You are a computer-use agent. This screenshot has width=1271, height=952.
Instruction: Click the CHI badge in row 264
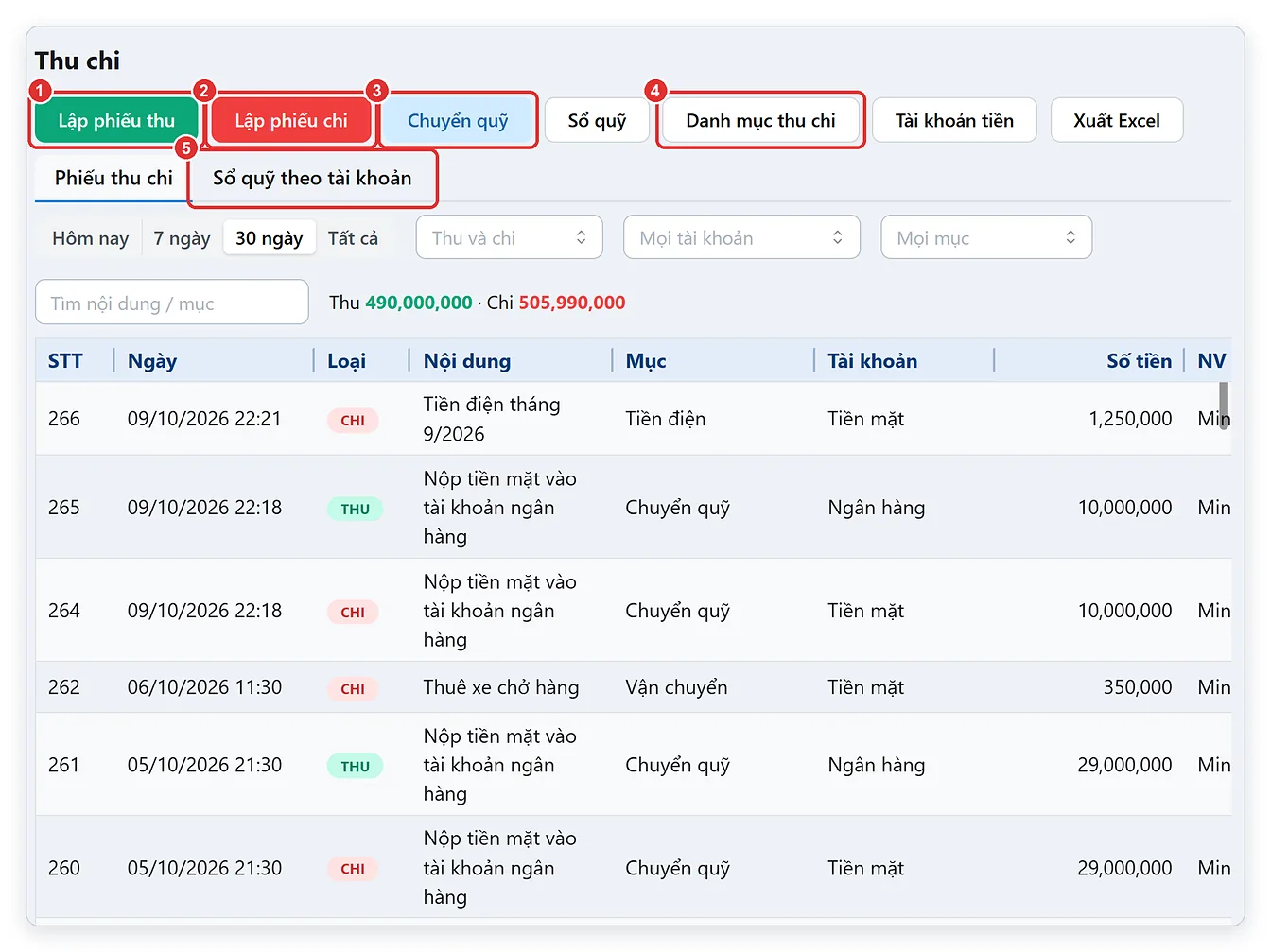click(x=353, y=612)
